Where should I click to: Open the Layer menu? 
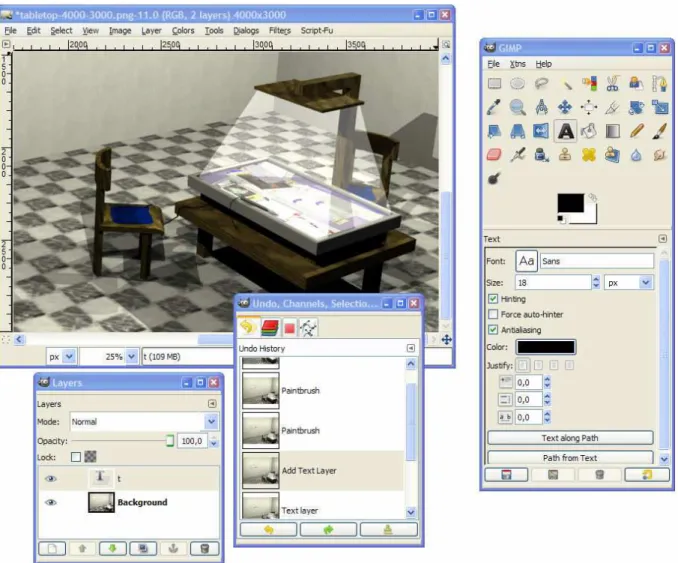(x=151, y=31)
